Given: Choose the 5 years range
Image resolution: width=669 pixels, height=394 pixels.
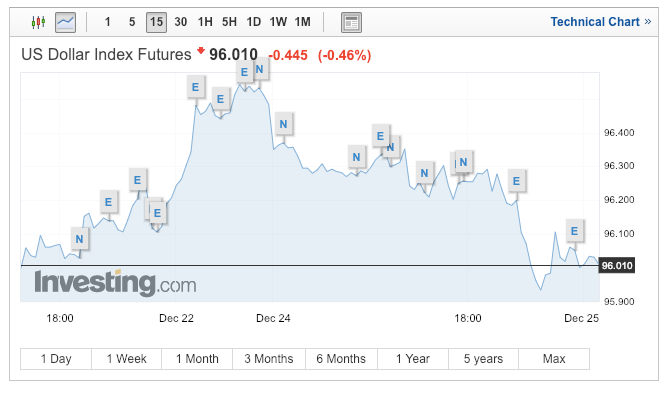Looking at the screenshot, I should [x=483, y=359].
